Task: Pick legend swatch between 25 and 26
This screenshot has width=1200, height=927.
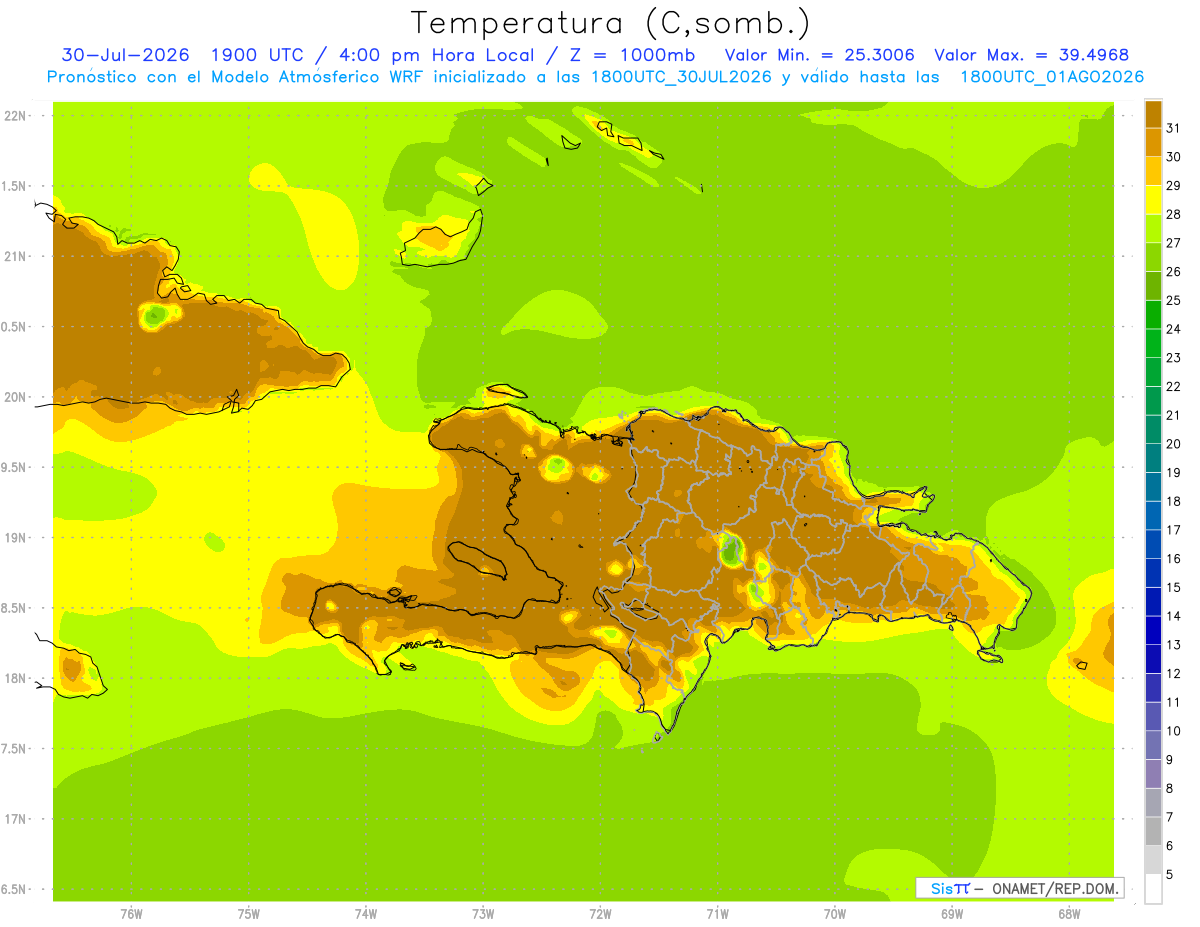Action: tap(1153, 286)
